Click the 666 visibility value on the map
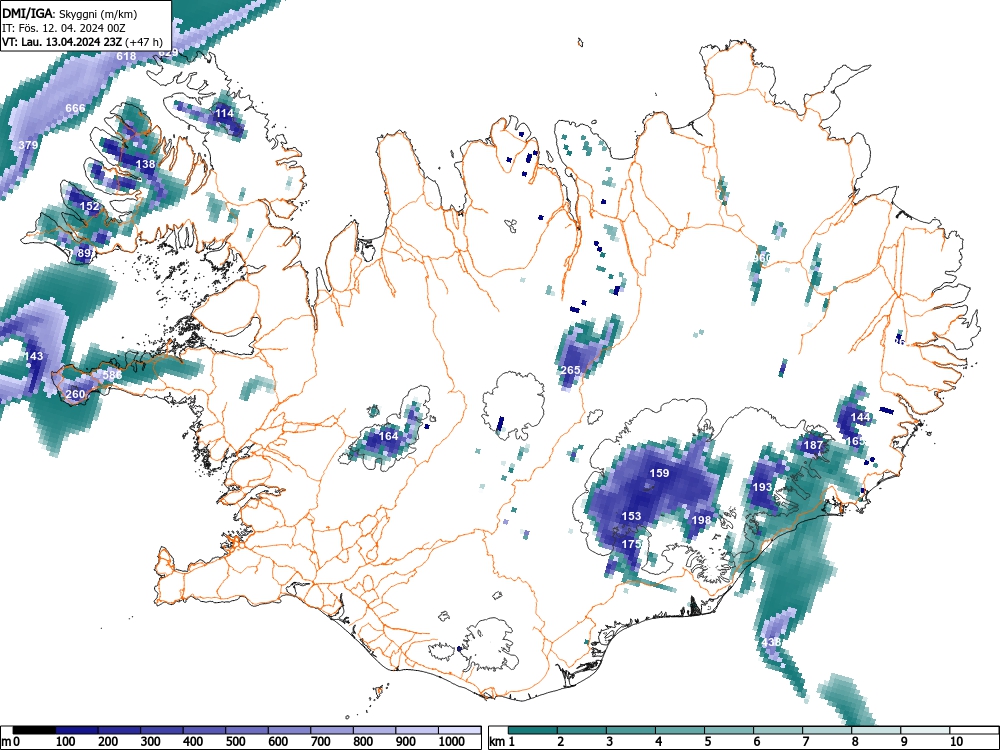Viewport: 1000px width, 750px height. 75,108
